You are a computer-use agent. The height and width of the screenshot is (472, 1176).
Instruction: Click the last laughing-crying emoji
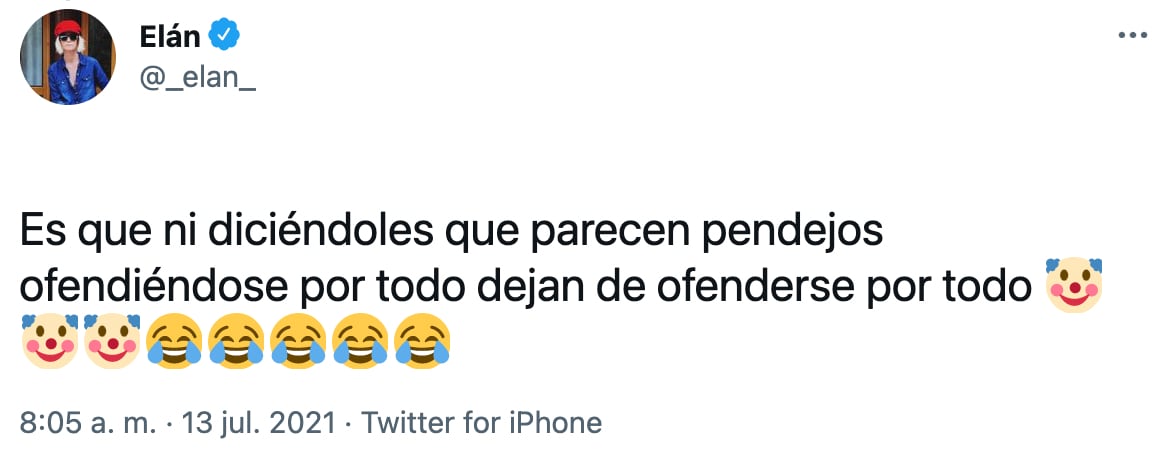(422, 340)
